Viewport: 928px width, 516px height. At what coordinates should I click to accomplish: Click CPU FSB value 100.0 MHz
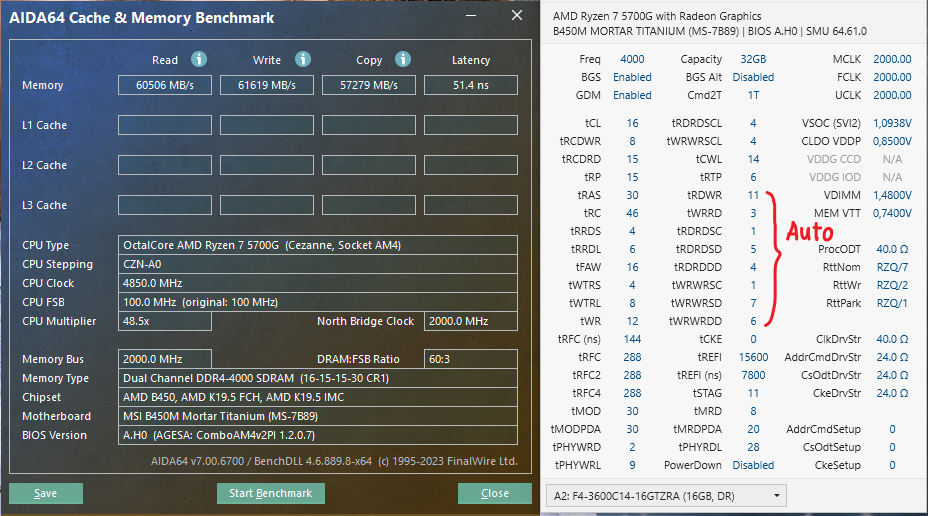click(318, 302)
